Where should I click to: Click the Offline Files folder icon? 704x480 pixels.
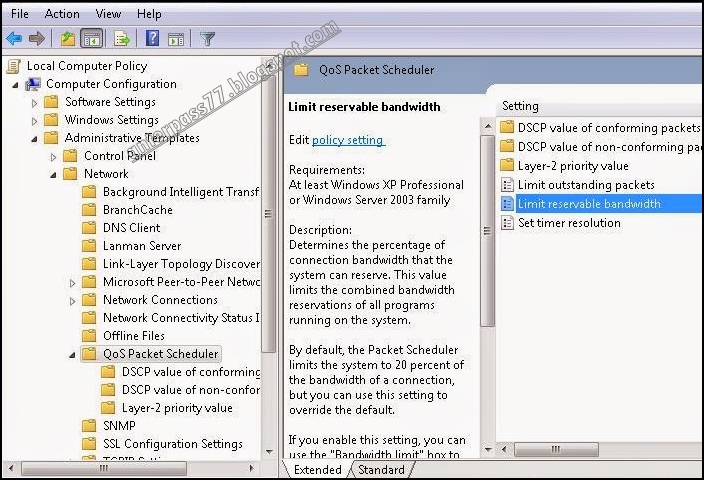coord(89,335)
